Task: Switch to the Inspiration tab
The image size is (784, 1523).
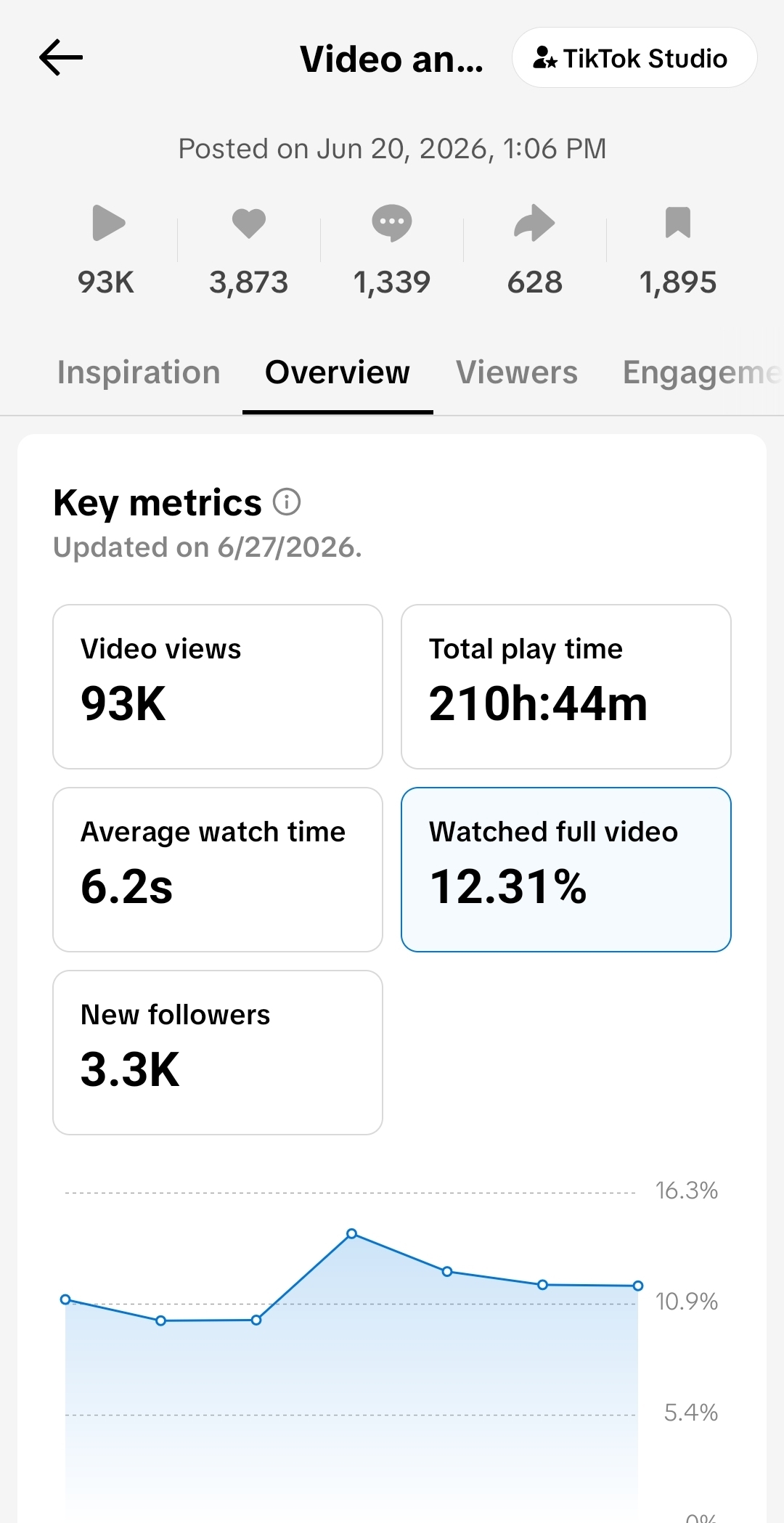Action: [x=139, y=372]
